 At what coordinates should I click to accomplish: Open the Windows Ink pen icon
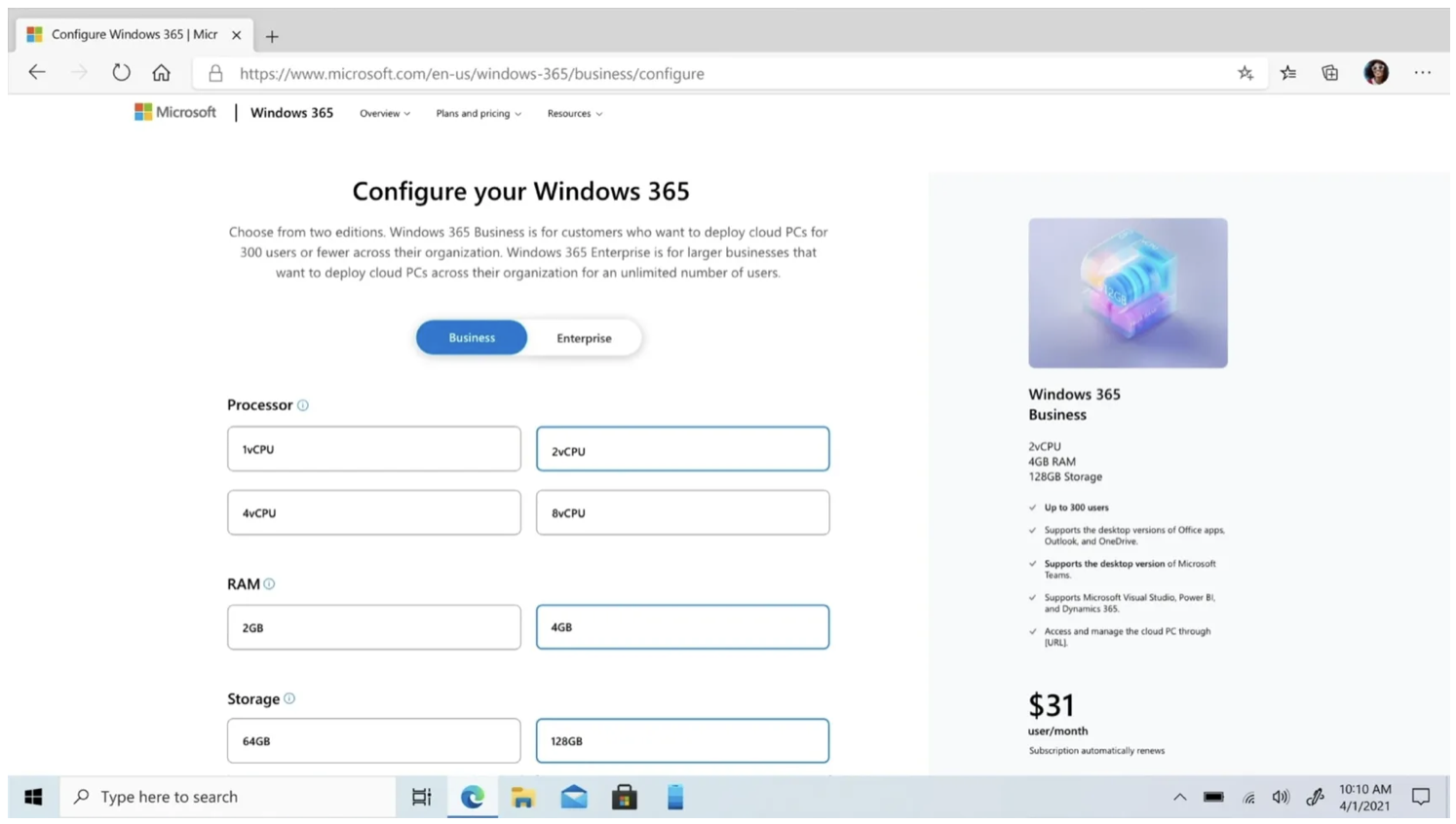click(x=1315, y=797)
